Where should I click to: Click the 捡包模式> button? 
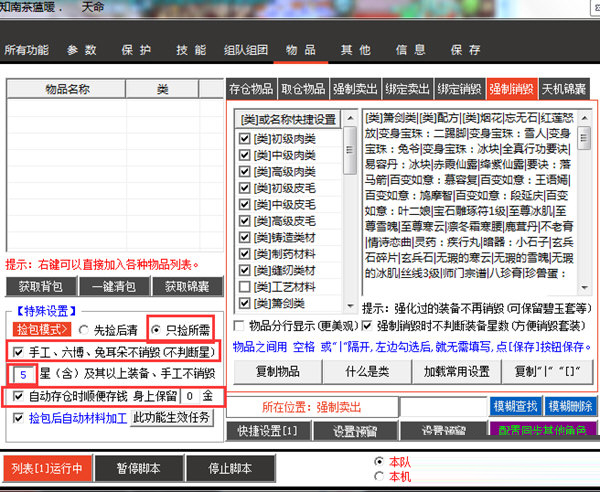pyautogui.click(x=42, y=329)
